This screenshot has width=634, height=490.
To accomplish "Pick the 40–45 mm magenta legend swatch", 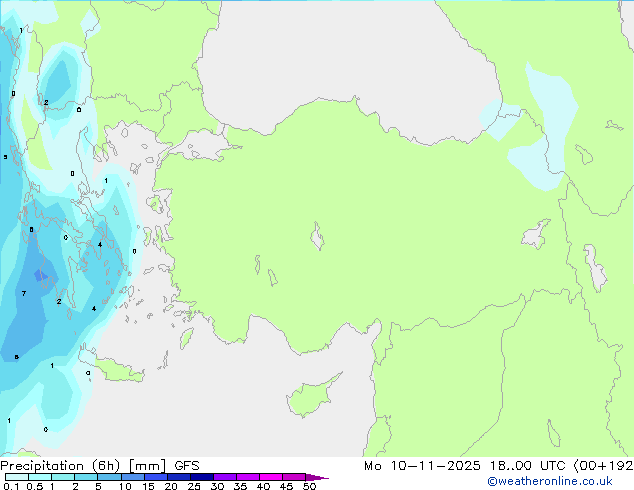I will 271,477.
